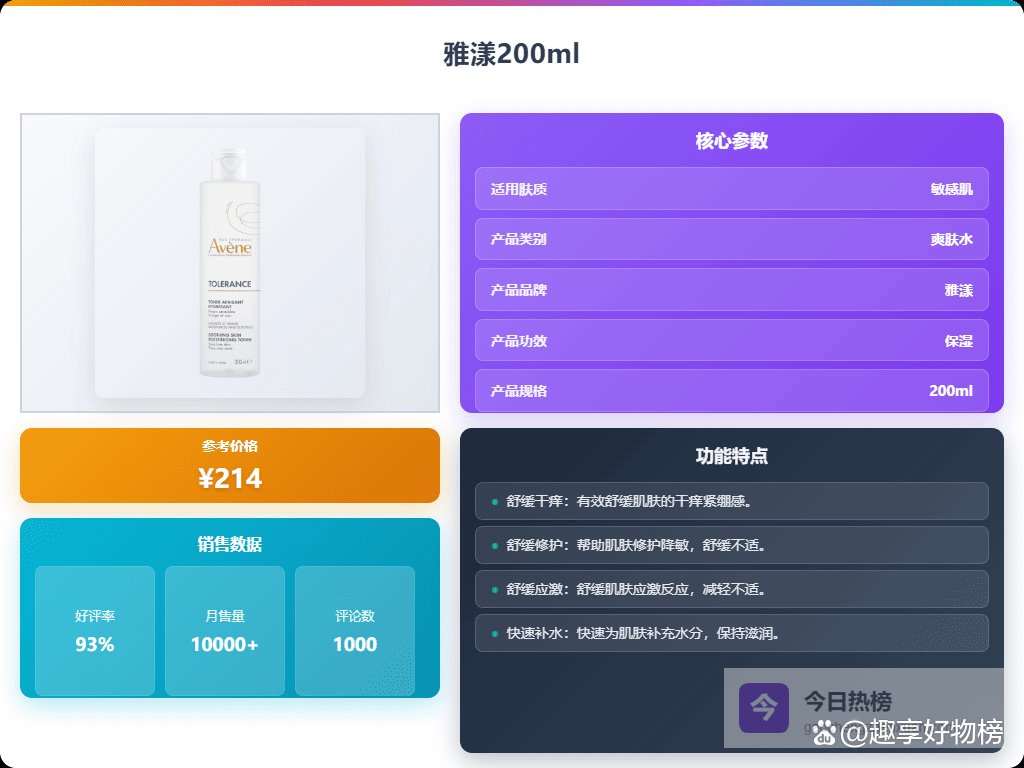Screen dimensions: 1024x768
Task: Open the 月售量 10000+ stat tile
Action: [x=225, y=631]
